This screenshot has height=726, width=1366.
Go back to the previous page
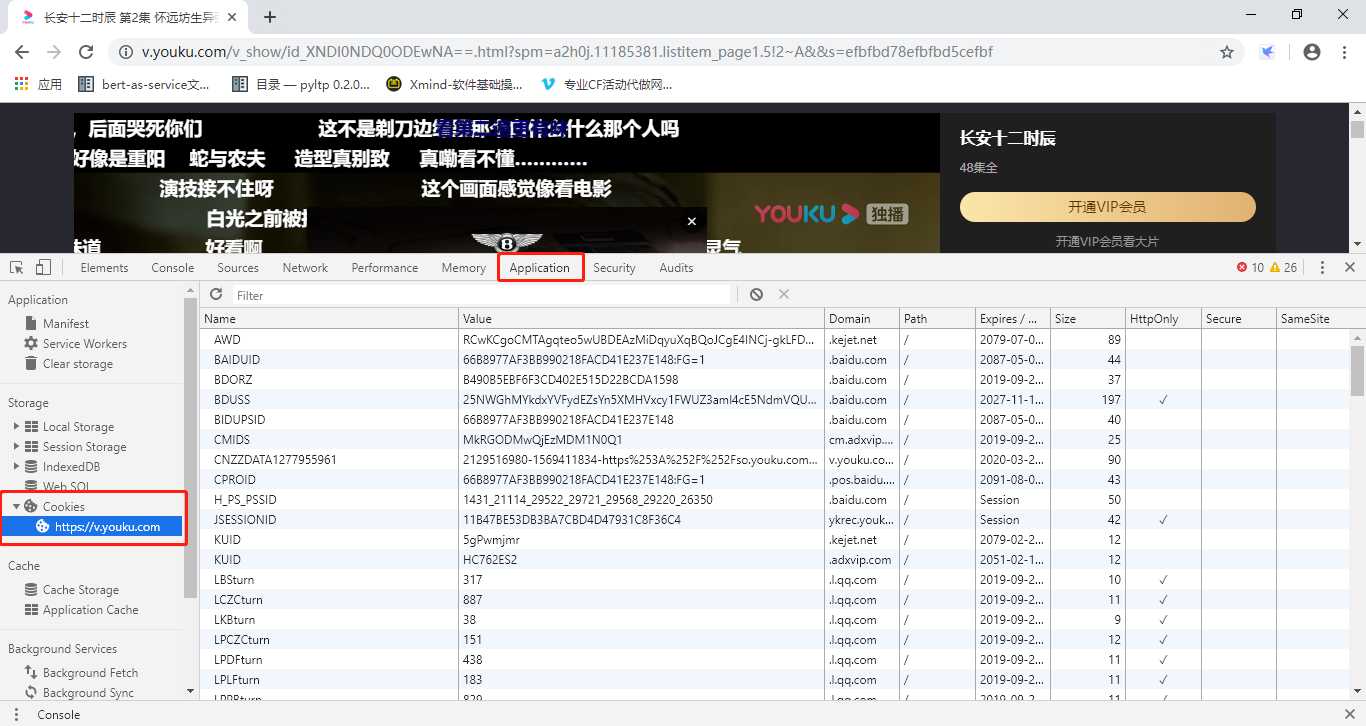pos(22,52)
